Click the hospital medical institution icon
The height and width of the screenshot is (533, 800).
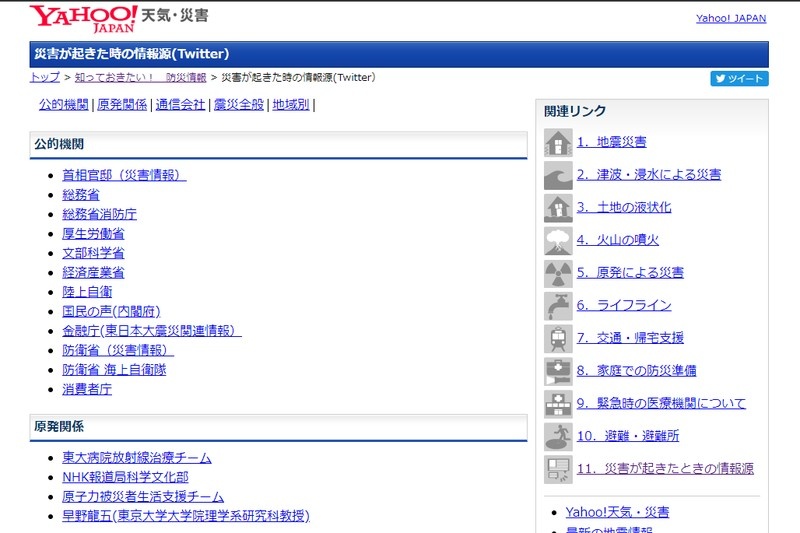coord(558,403)
